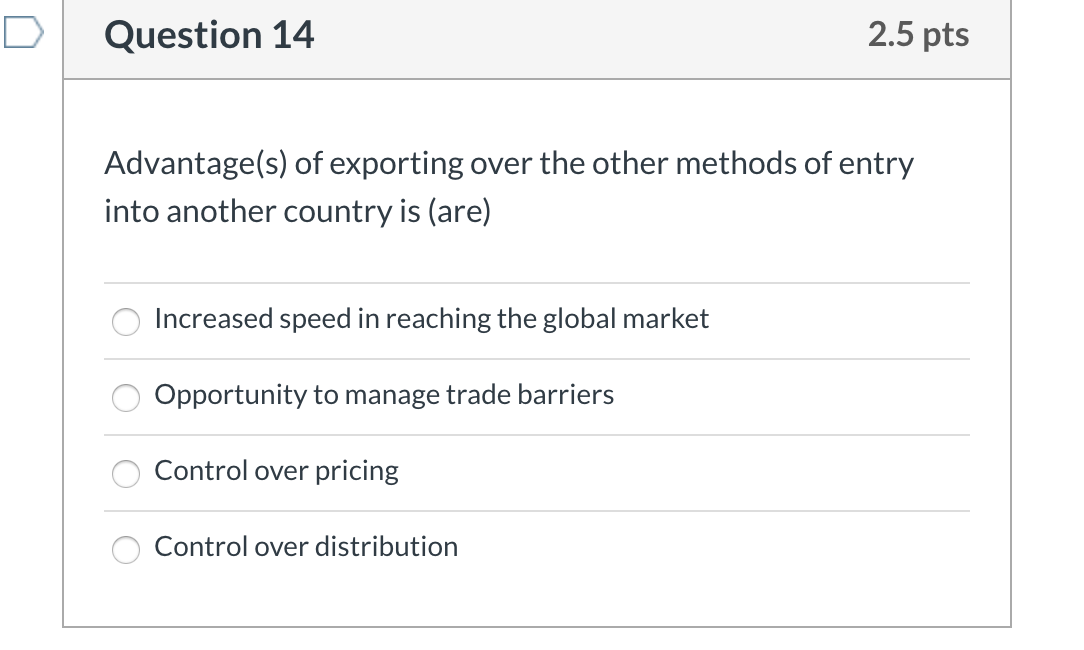This screenshot has width=1084, height=650.
Task: Click answer text 'Control over distribution'
Action: click(x=306, y=547)
